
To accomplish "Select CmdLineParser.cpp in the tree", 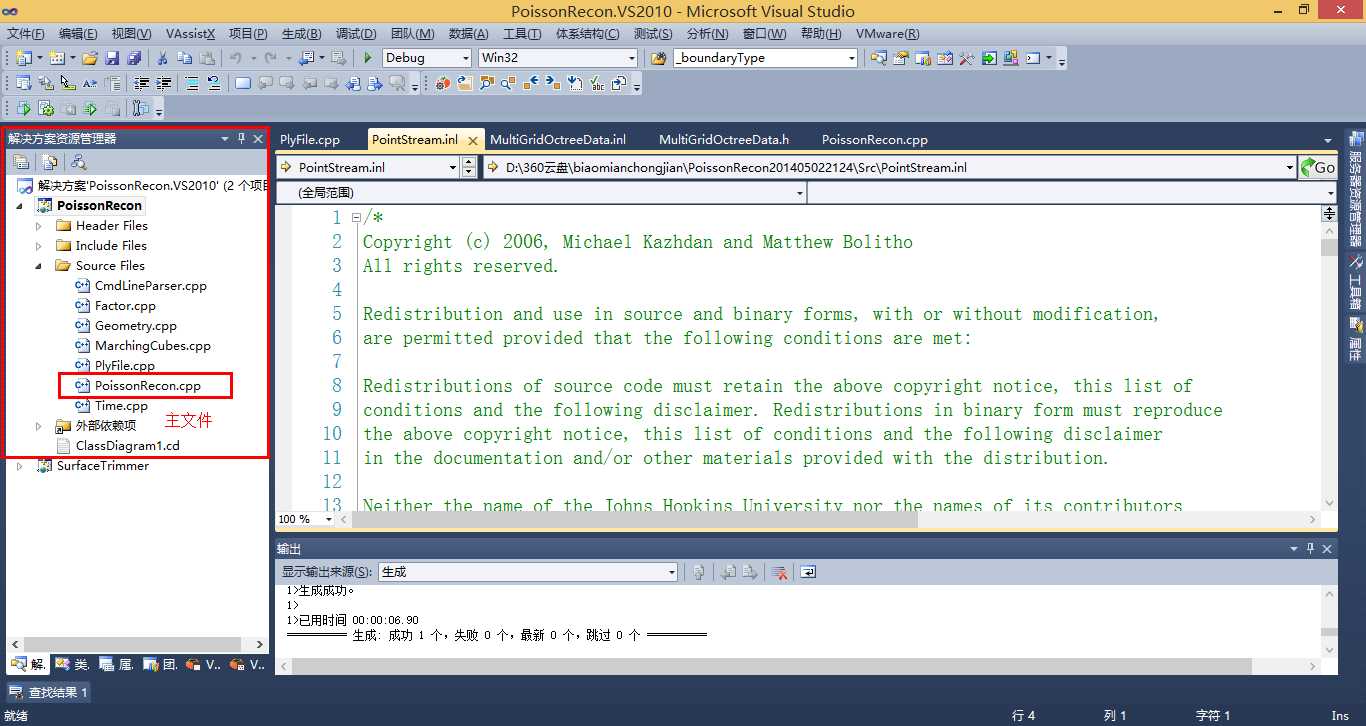I will [x=151, y=286].
